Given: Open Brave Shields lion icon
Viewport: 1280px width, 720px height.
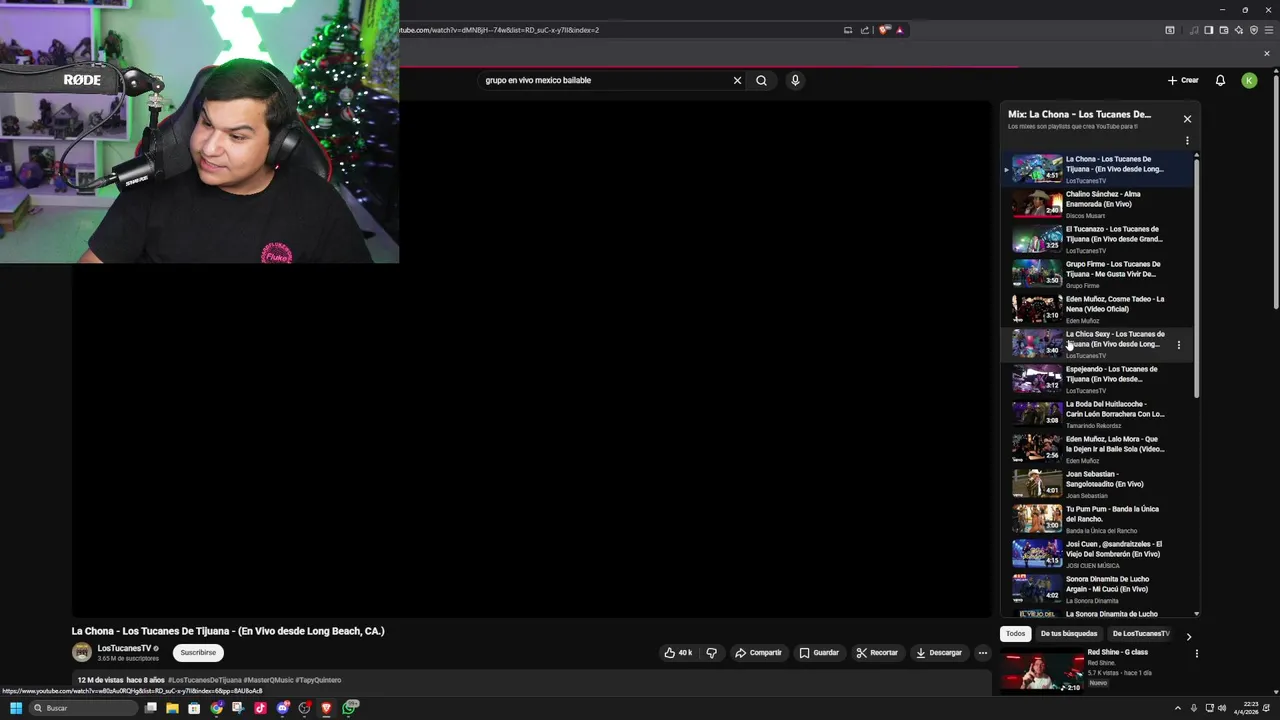Looking at the screenshot, I should click(x=884, y=30).
